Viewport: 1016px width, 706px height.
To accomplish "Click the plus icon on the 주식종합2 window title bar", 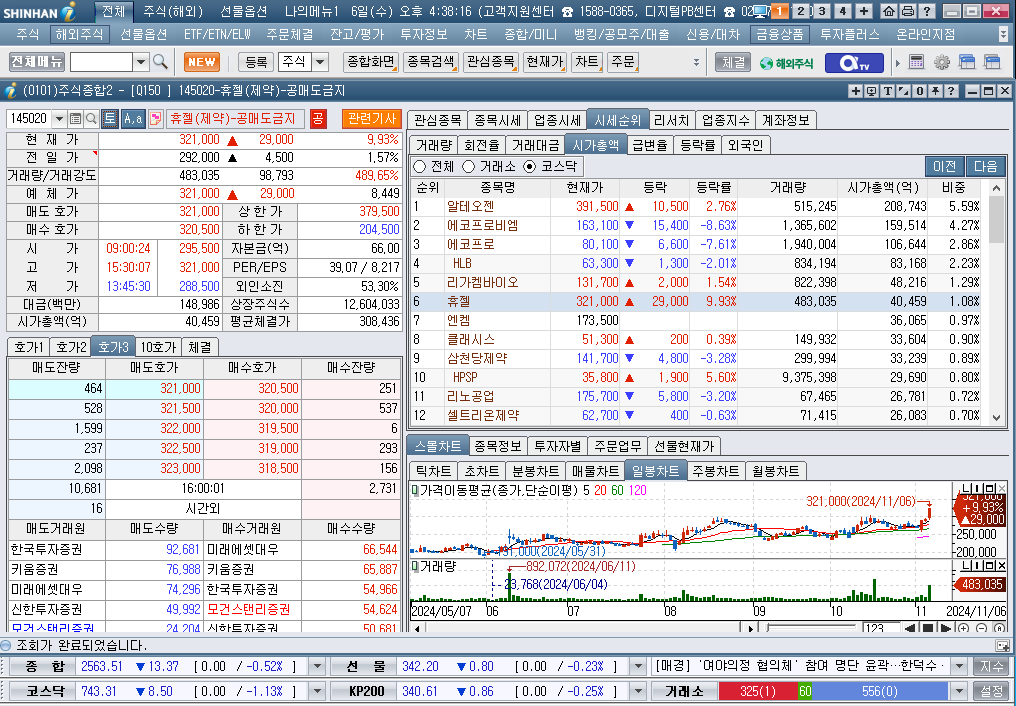I will (x=856, y=91).
